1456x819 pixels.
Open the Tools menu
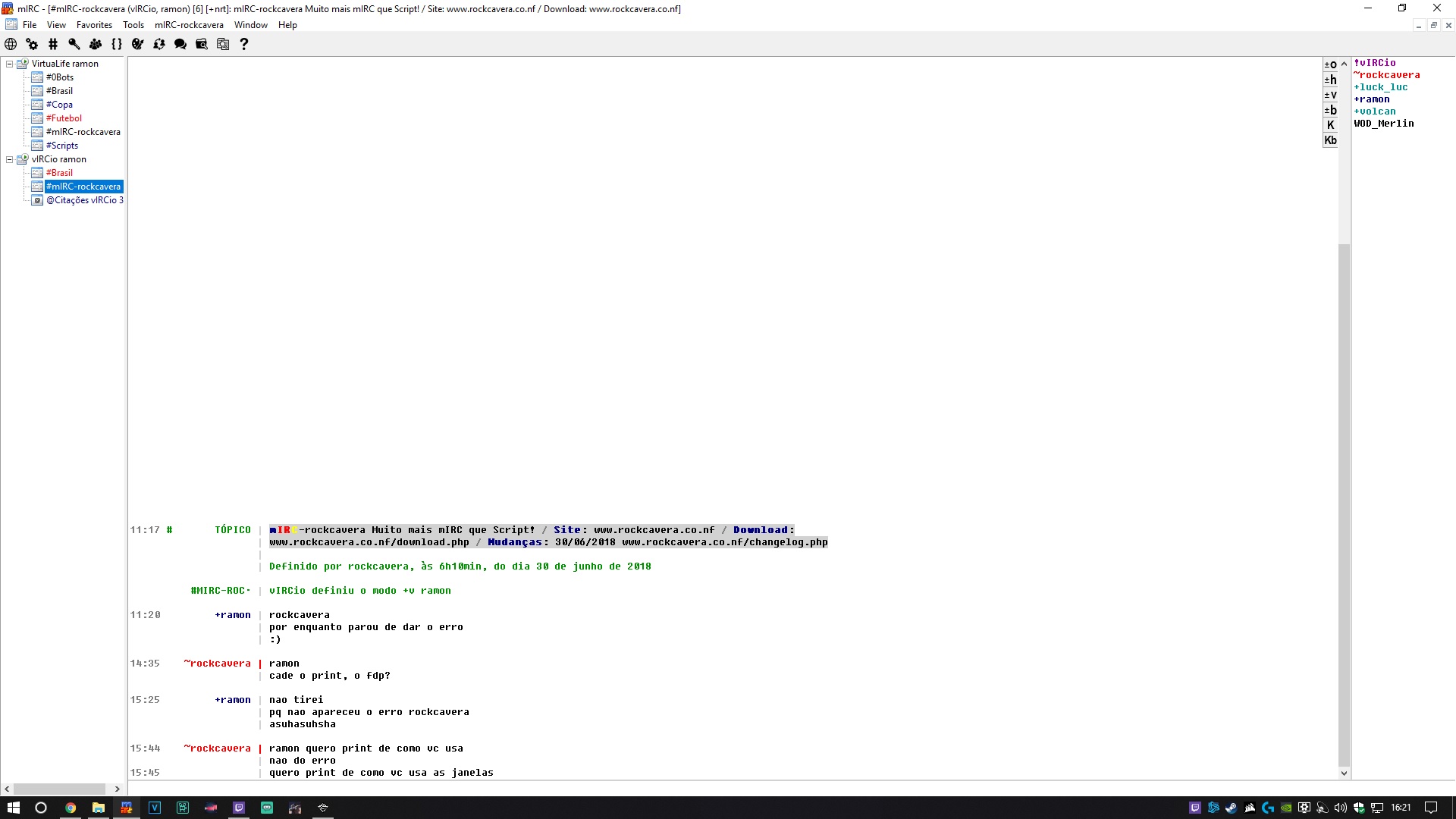[133, 25]
